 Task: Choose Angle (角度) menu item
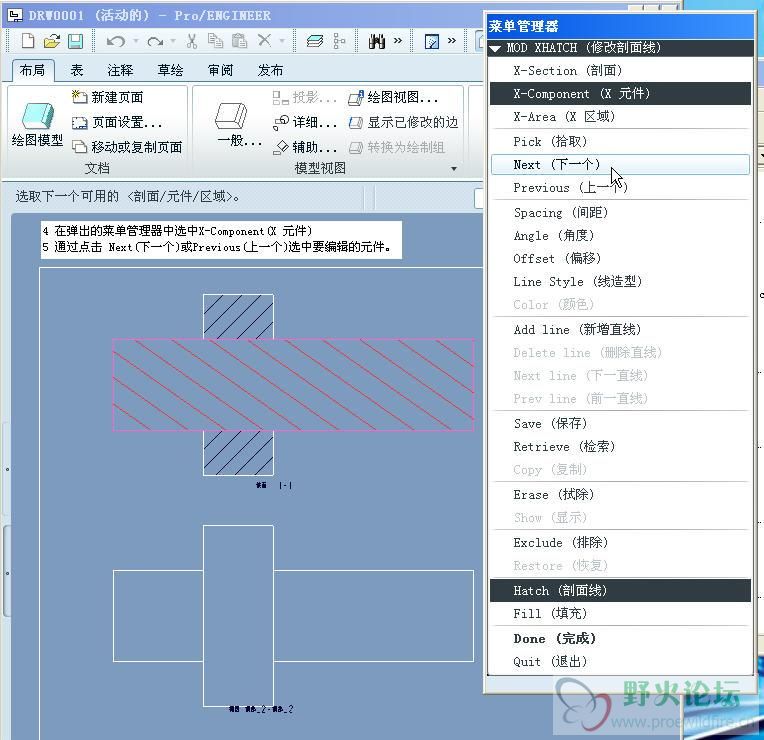620,236
